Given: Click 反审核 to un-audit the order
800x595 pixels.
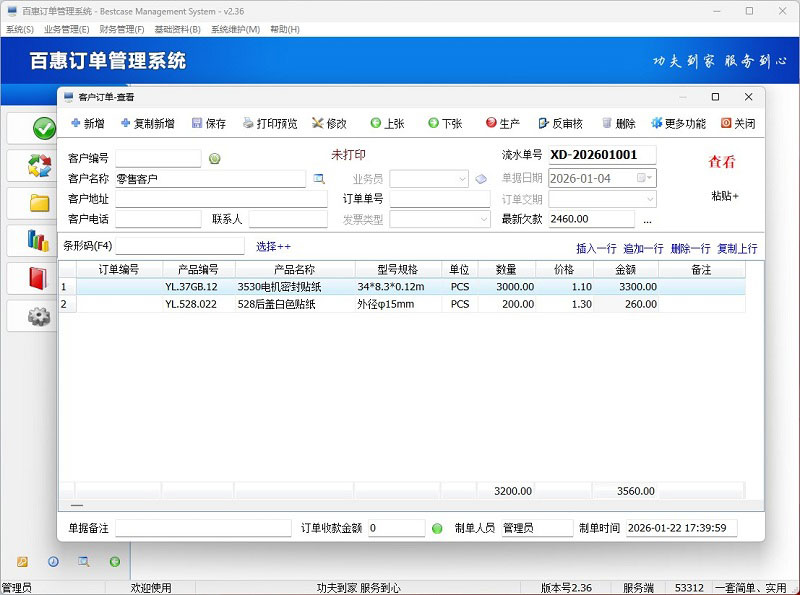Looking at the screenshot, I should pos(560,123).
